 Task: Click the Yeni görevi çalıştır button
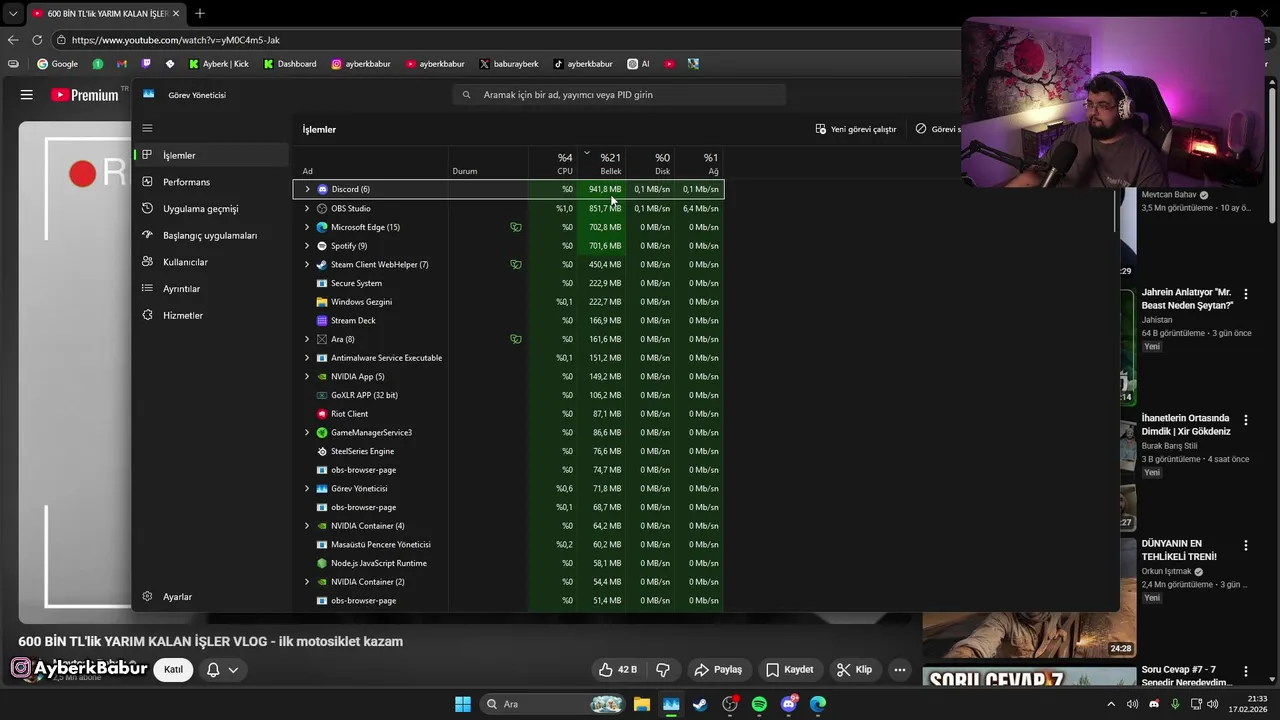point(856,129)
